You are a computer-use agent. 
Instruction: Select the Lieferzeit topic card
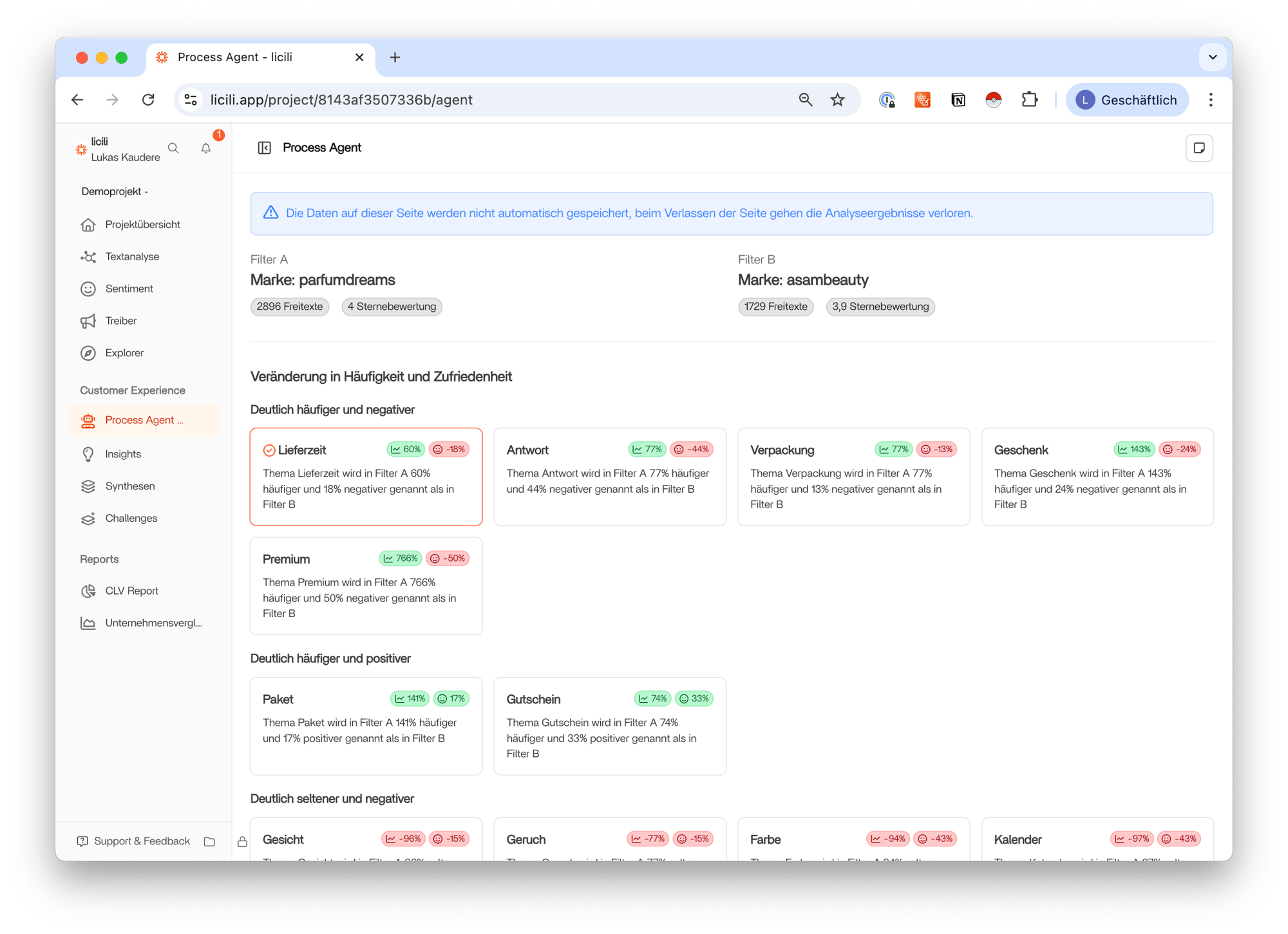pos(366,477)
